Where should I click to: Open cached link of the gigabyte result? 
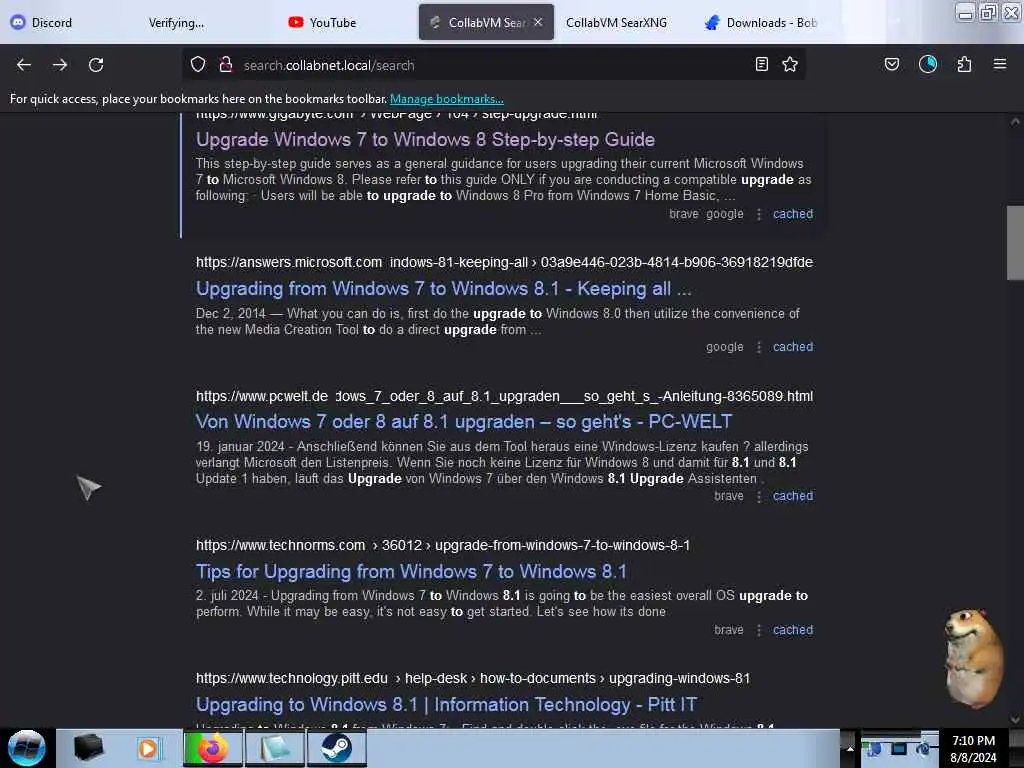click(x=793, y=214)
